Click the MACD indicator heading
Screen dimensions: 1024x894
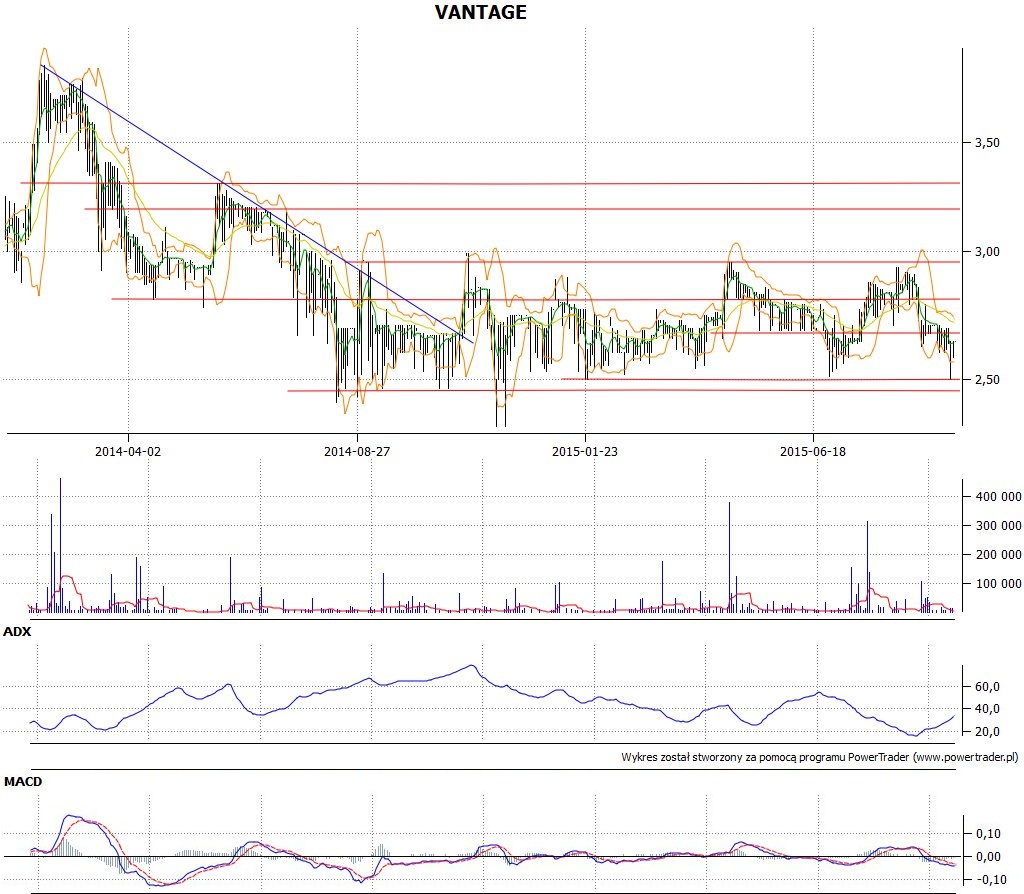coord(23,782)
